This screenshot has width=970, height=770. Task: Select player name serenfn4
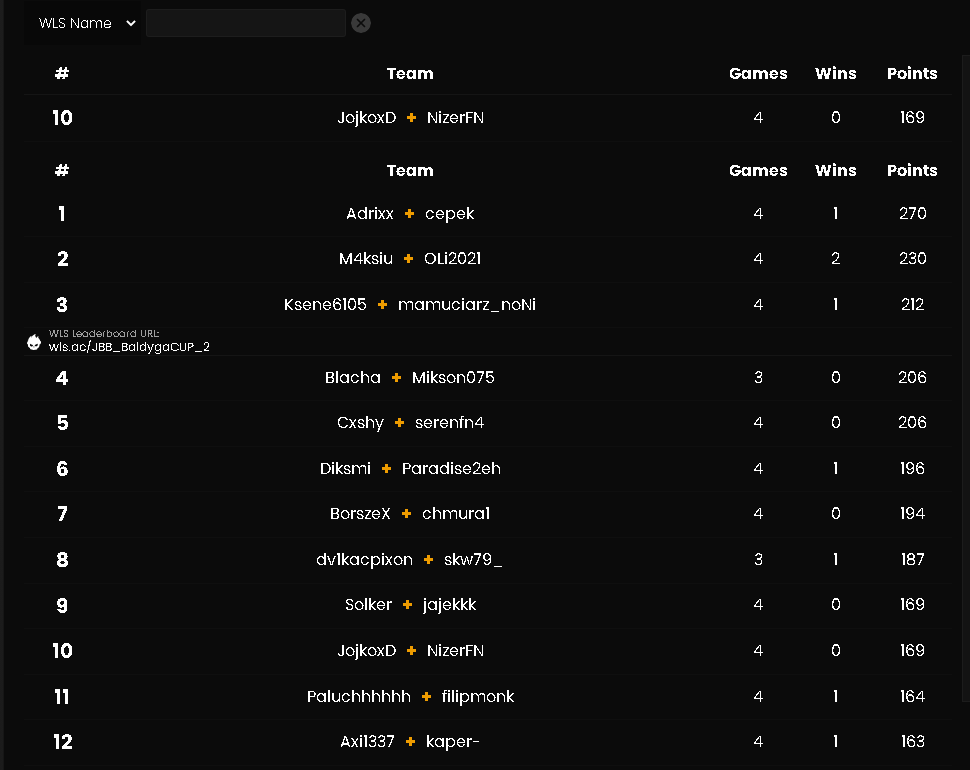click(x=449, y=422)
